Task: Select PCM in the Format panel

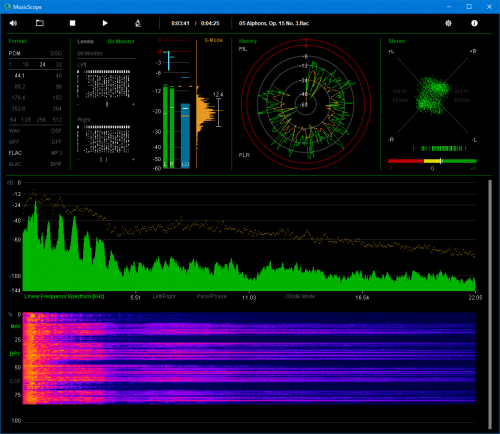Action: 14,53
